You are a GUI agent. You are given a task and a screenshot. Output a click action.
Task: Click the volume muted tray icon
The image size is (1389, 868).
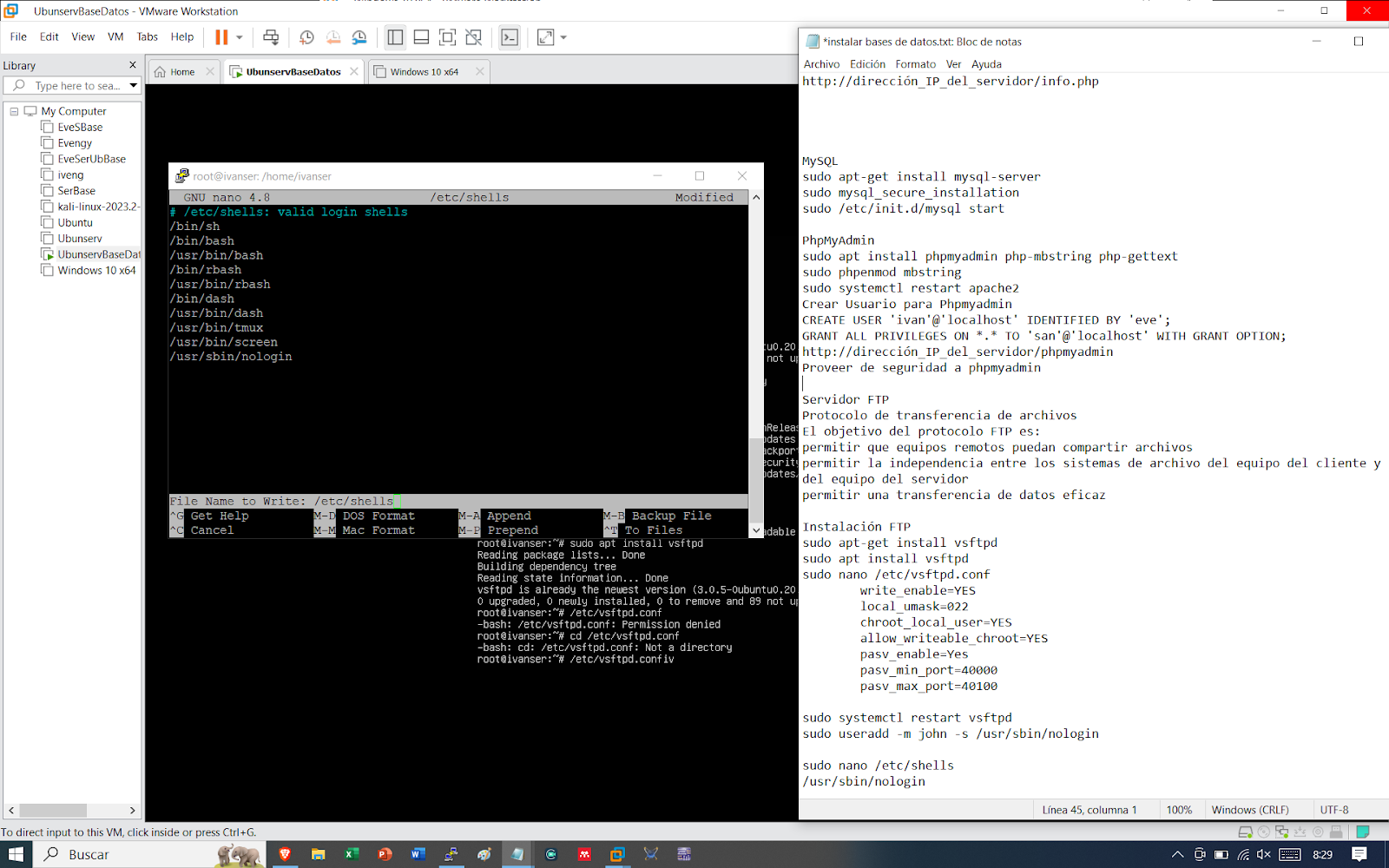point(1264,854)
